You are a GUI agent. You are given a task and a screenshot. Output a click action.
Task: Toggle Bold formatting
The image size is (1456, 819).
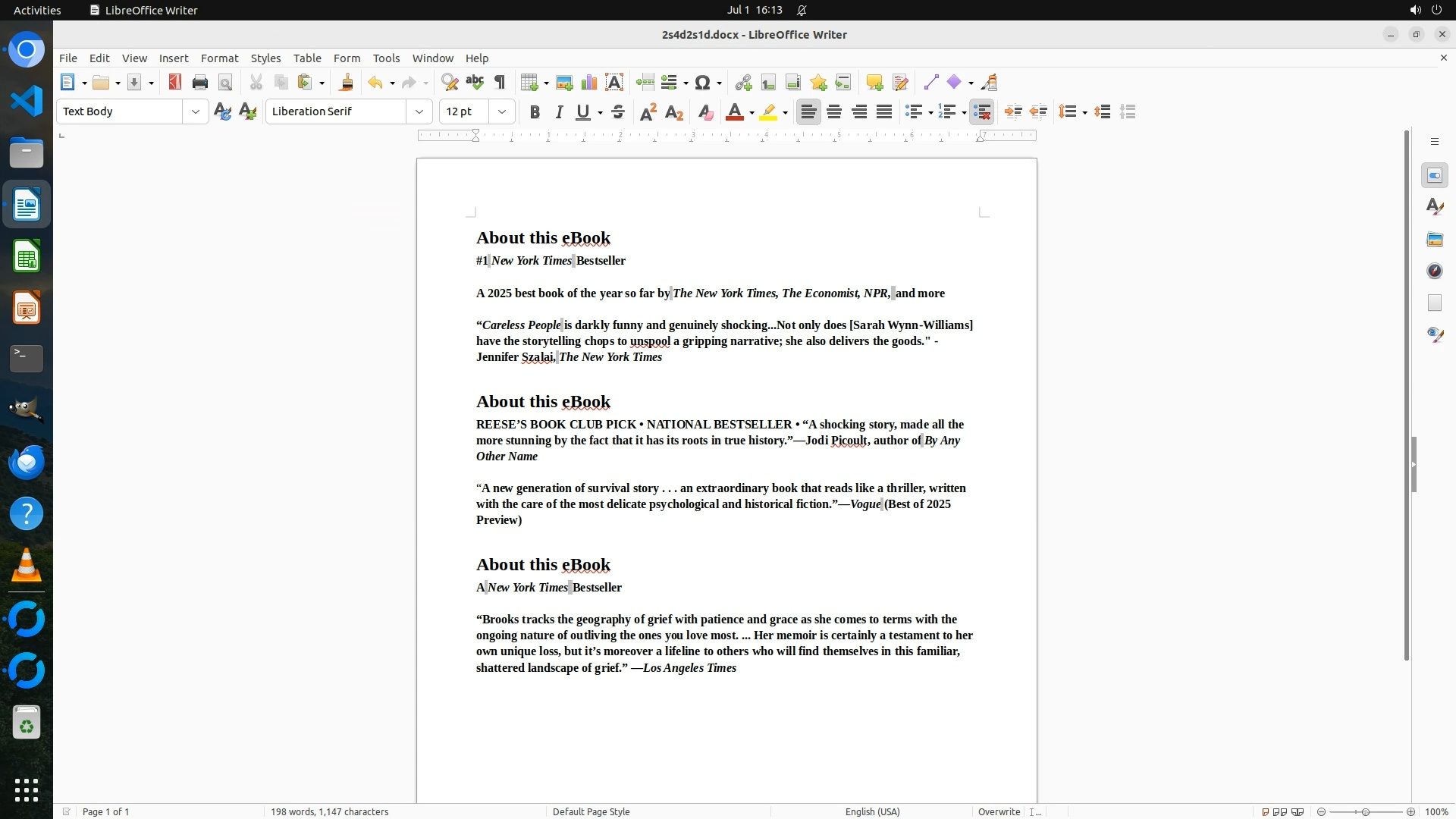(535, 112)
